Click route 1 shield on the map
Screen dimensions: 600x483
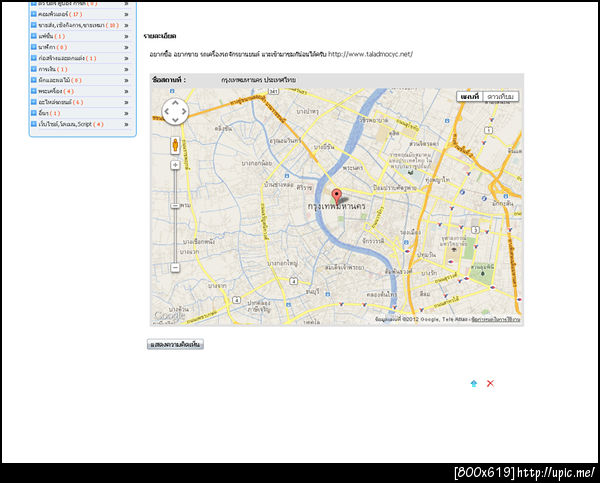point(489,131)
